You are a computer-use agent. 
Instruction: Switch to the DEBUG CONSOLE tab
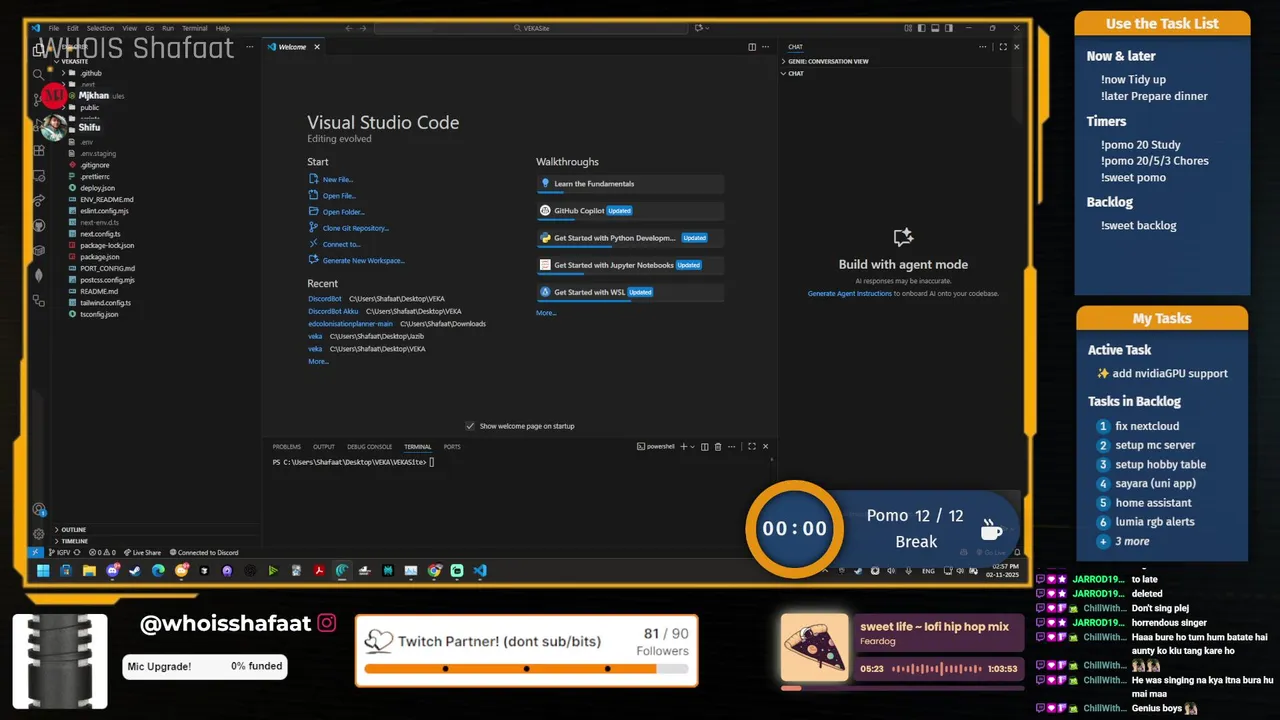point(369,447)
